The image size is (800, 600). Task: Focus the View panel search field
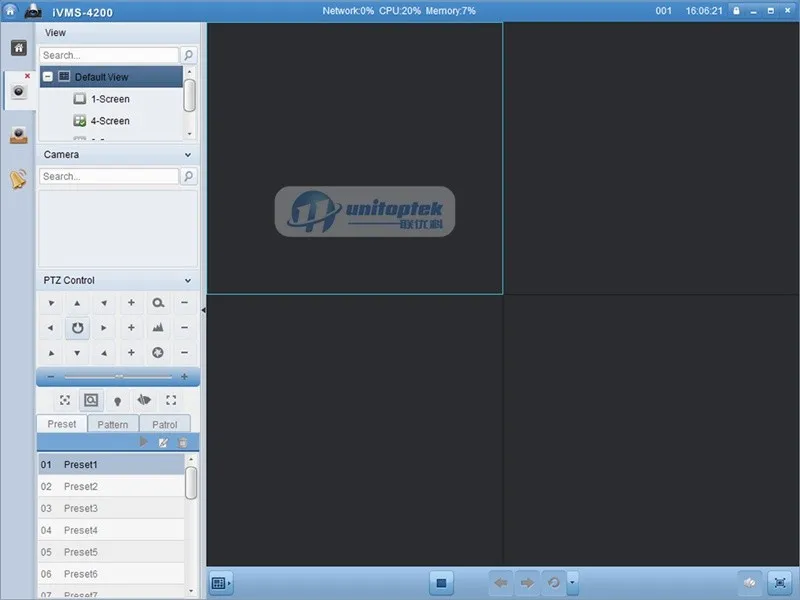(x=109, y=55)
